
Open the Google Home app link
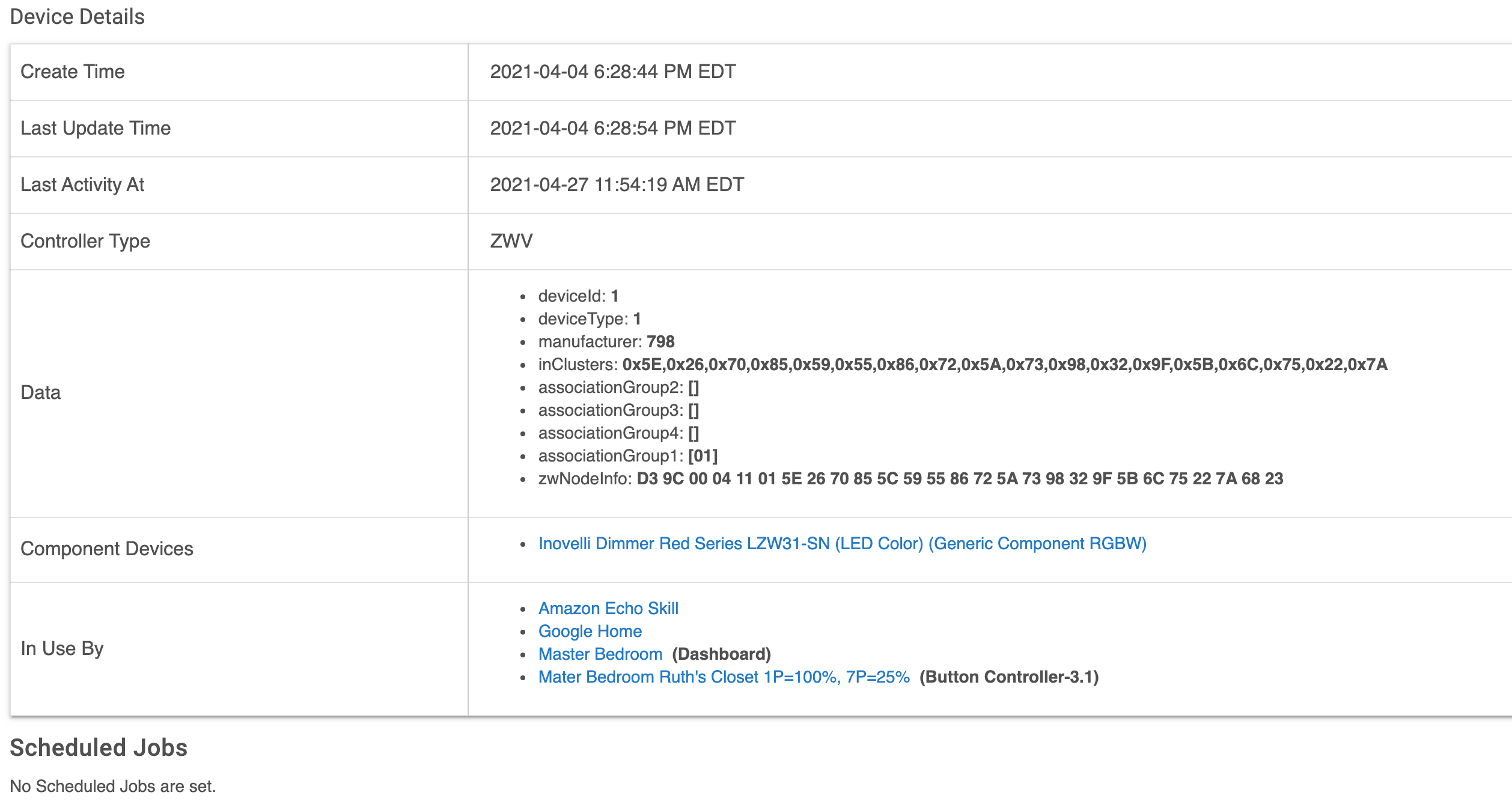pyautogui.click(x=590, y=632)
